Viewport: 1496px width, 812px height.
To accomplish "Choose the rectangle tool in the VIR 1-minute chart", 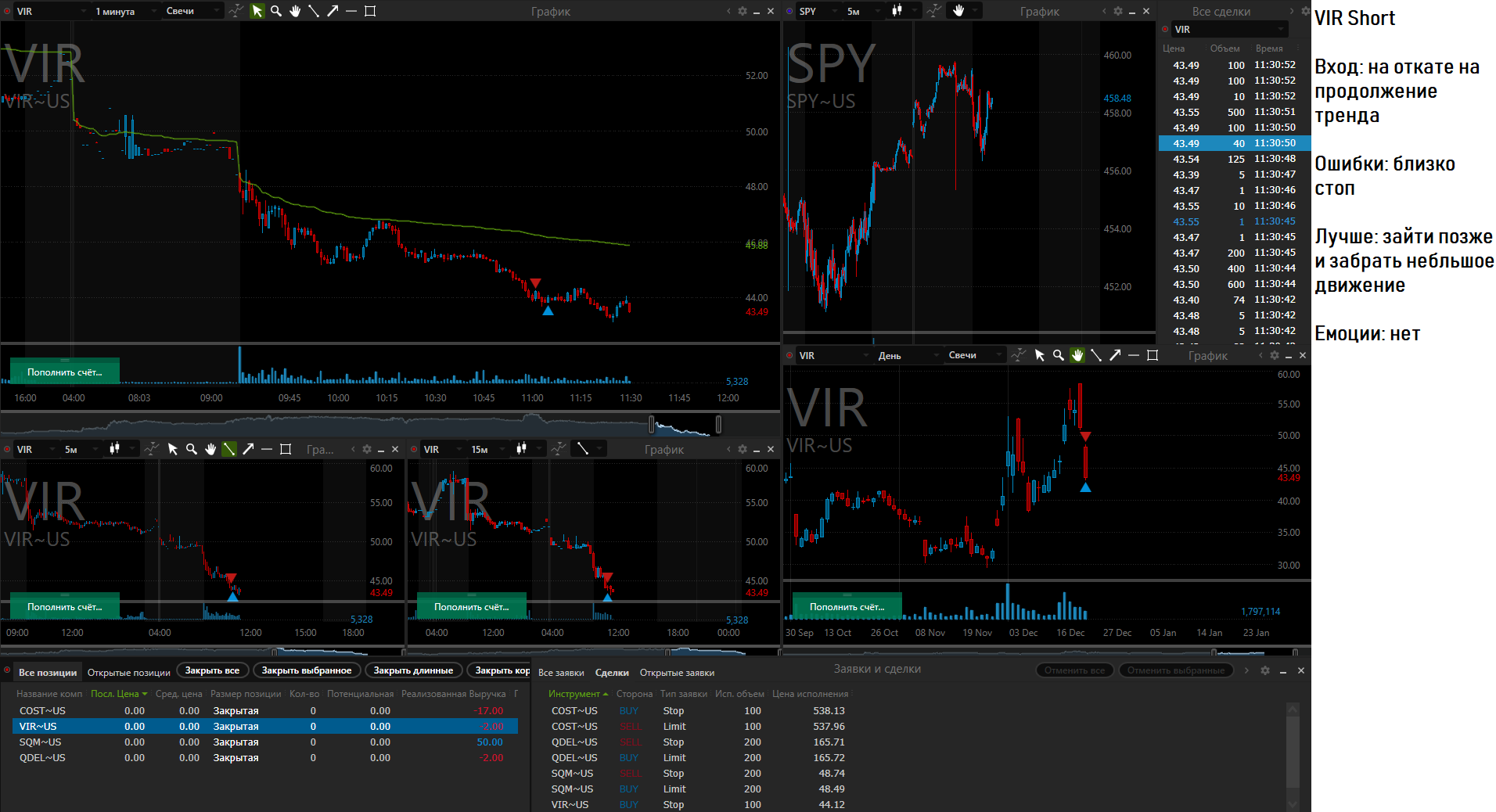I will click(370, 11).
